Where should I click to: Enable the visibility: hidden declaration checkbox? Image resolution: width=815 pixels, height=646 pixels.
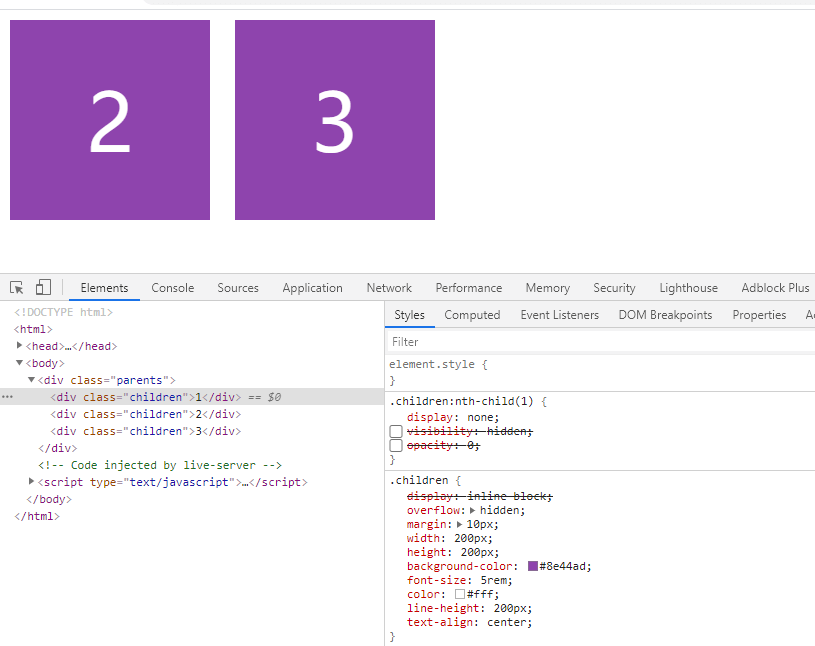(396, 431)
